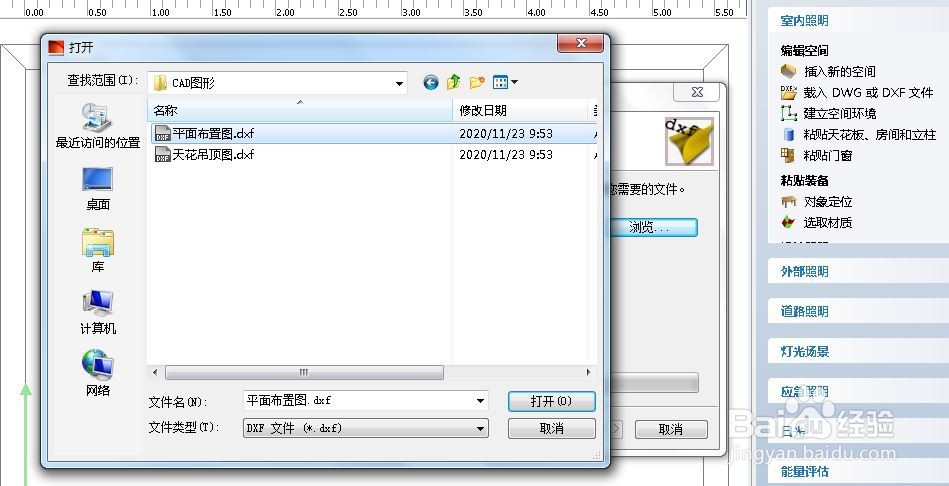Close the background wizard dialog
Screen dimensions: 949x486
(x=697, y=92)
